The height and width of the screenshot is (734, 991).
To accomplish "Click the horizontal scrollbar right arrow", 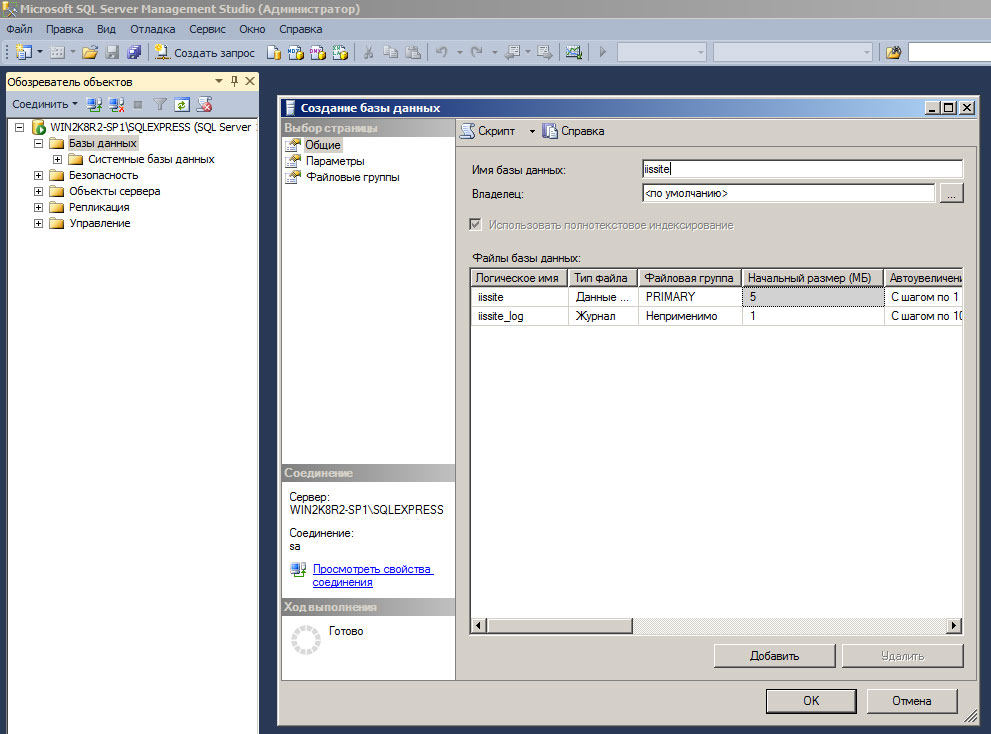I will (954, 625).
